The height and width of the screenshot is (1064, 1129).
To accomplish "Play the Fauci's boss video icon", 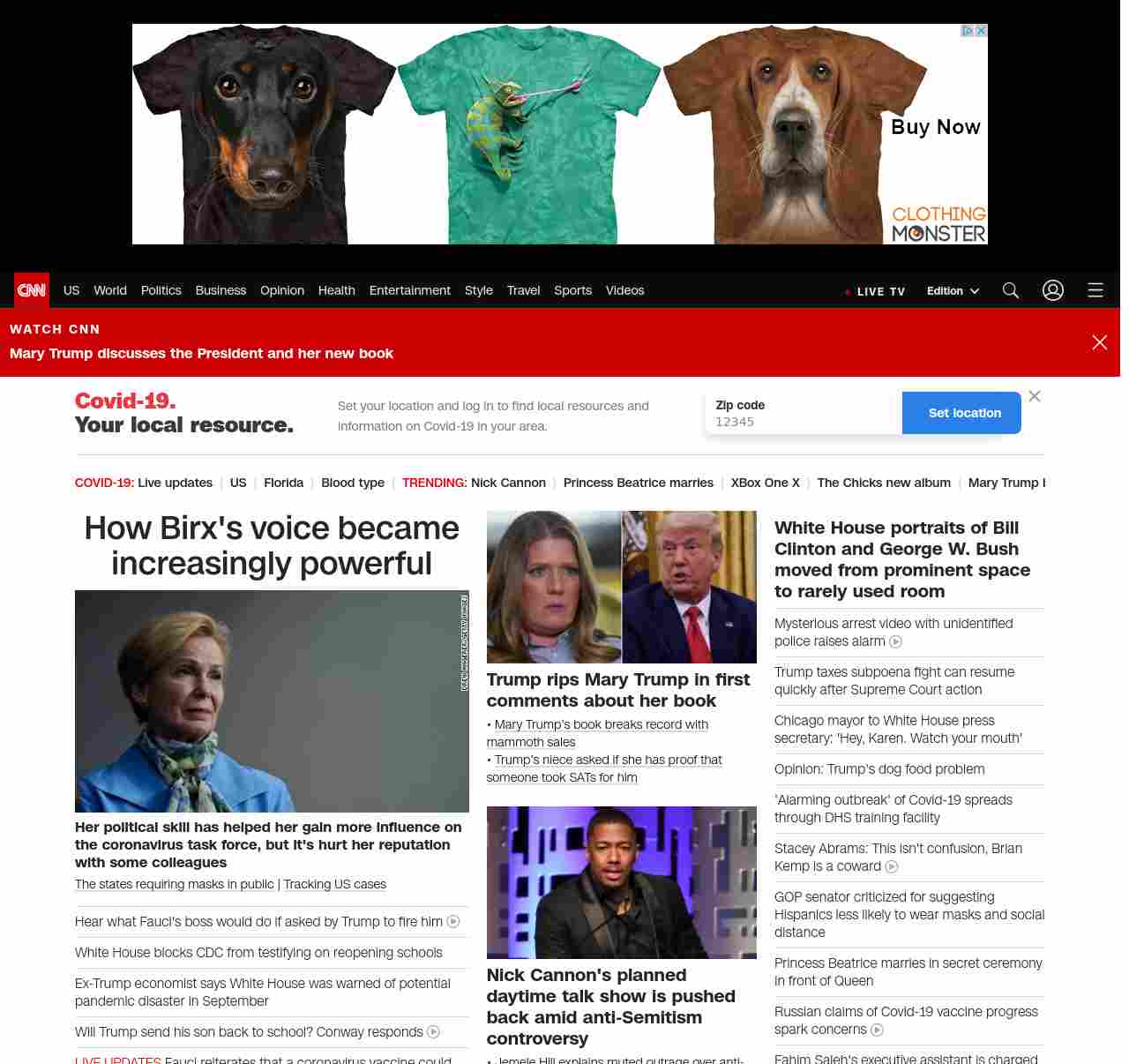I will pos(453,922).
